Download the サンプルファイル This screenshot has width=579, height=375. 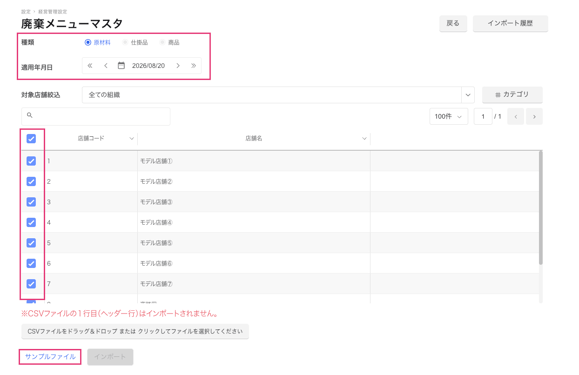(50, 357)
